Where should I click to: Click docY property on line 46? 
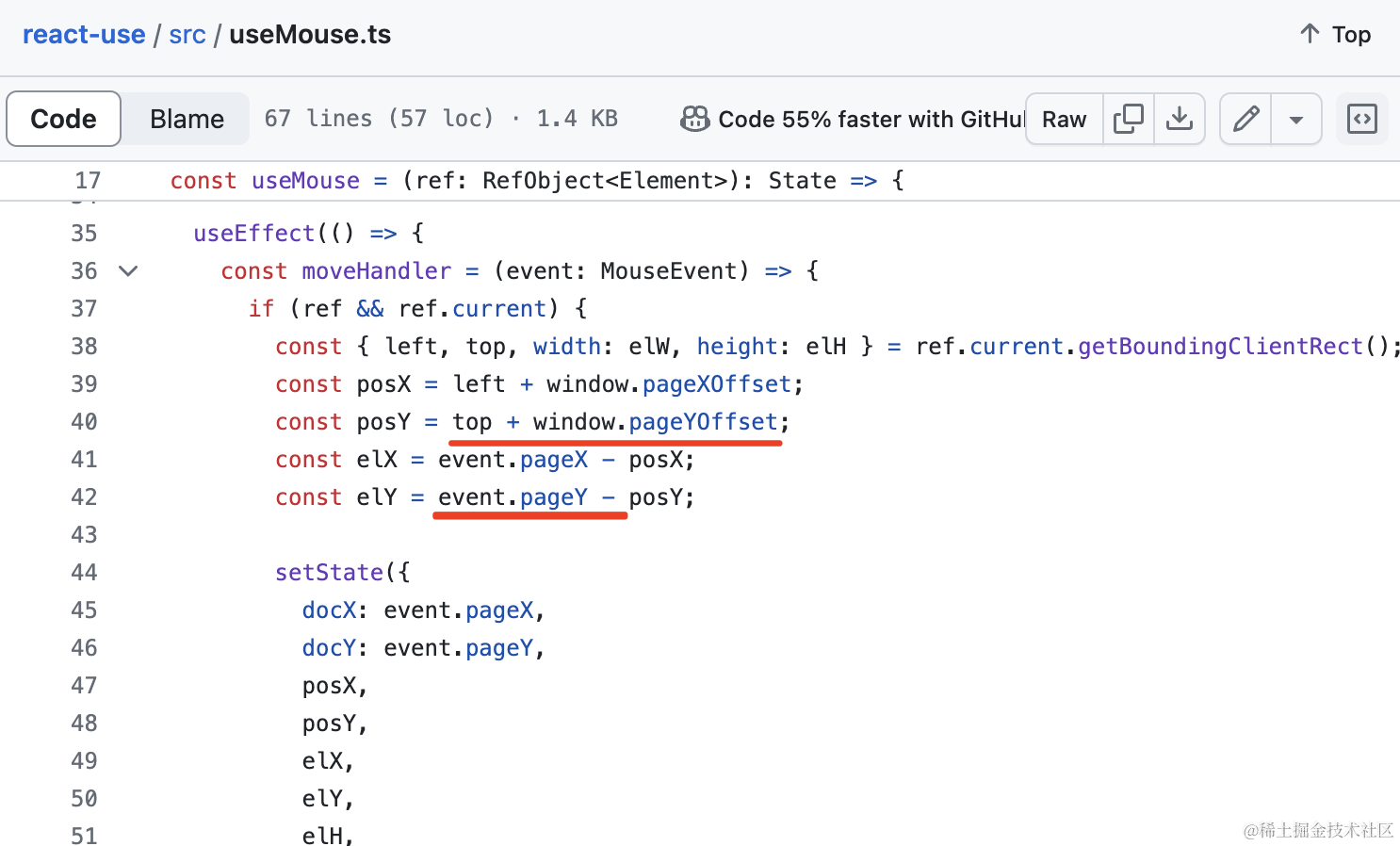tap(329, 648)
